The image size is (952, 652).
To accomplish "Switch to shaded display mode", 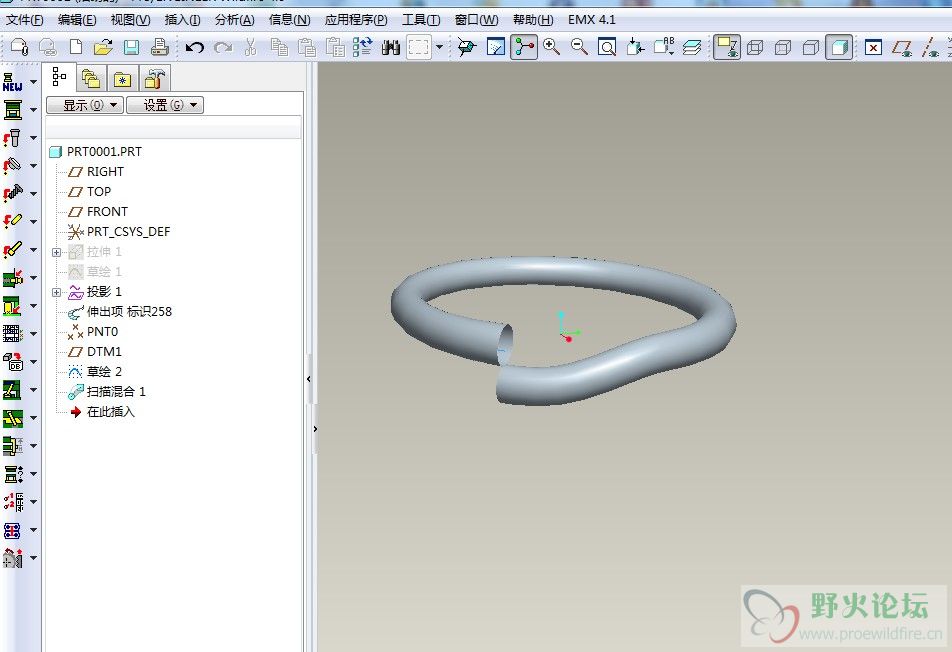I will (839, 47).
